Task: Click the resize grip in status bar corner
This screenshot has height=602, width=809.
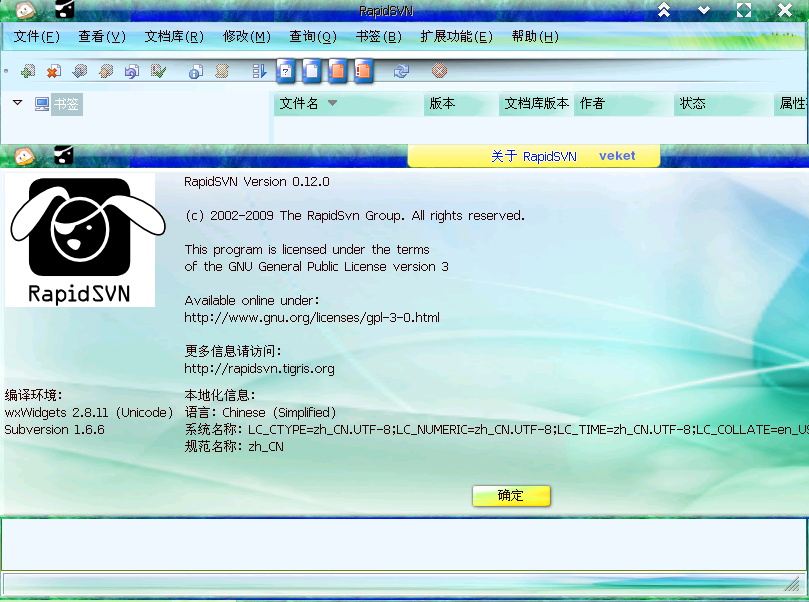Action: click(x=792, y=584)
